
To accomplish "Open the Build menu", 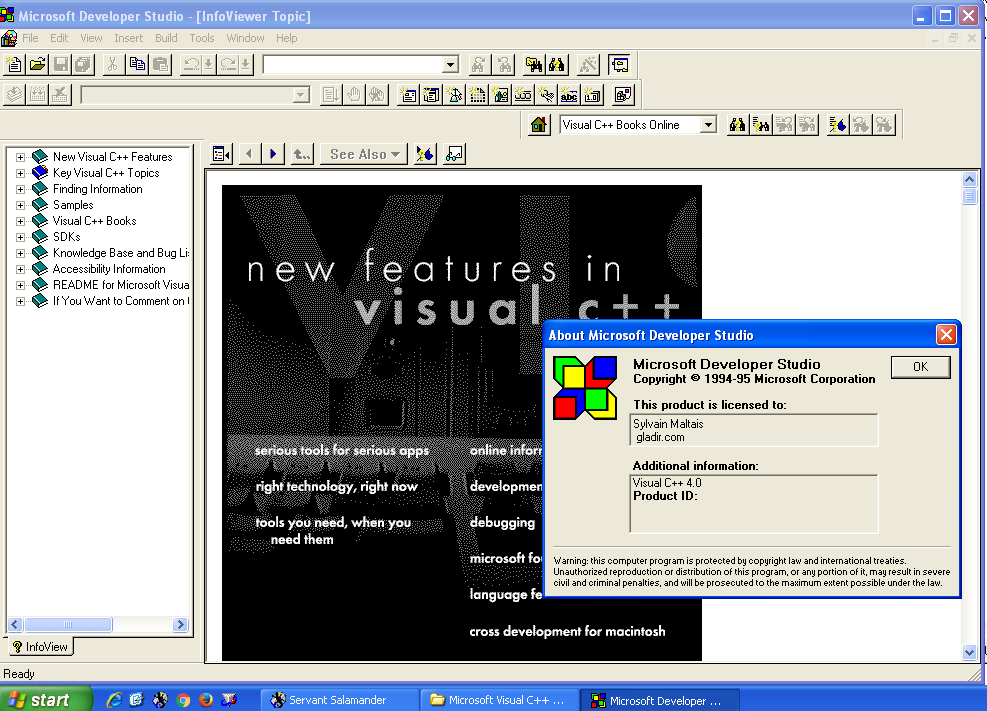I will pyautogui.click(x=166, y=38).
